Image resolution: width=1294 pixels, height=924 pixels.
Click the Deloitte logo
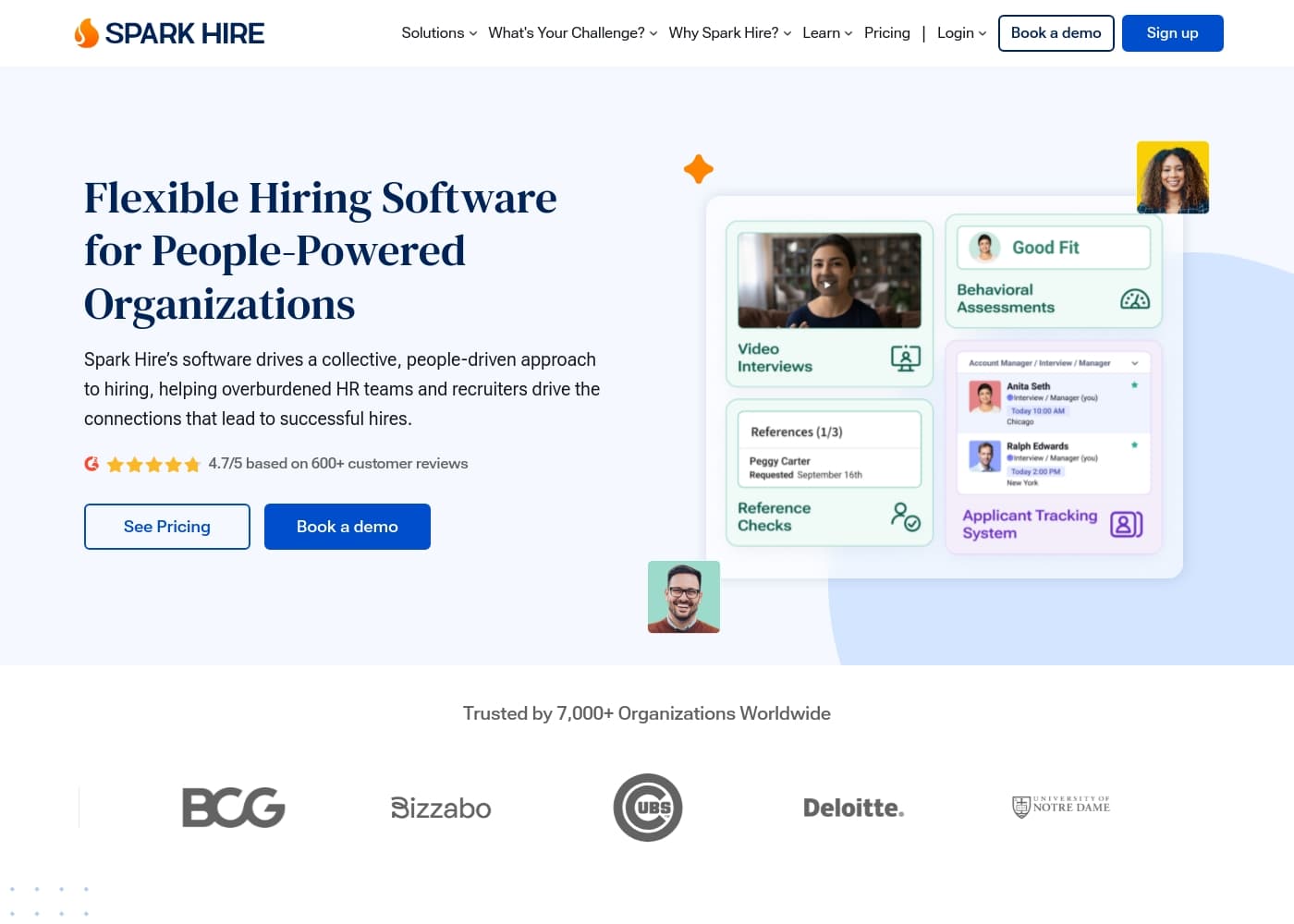pyautogui.click(x=854, y=808)
